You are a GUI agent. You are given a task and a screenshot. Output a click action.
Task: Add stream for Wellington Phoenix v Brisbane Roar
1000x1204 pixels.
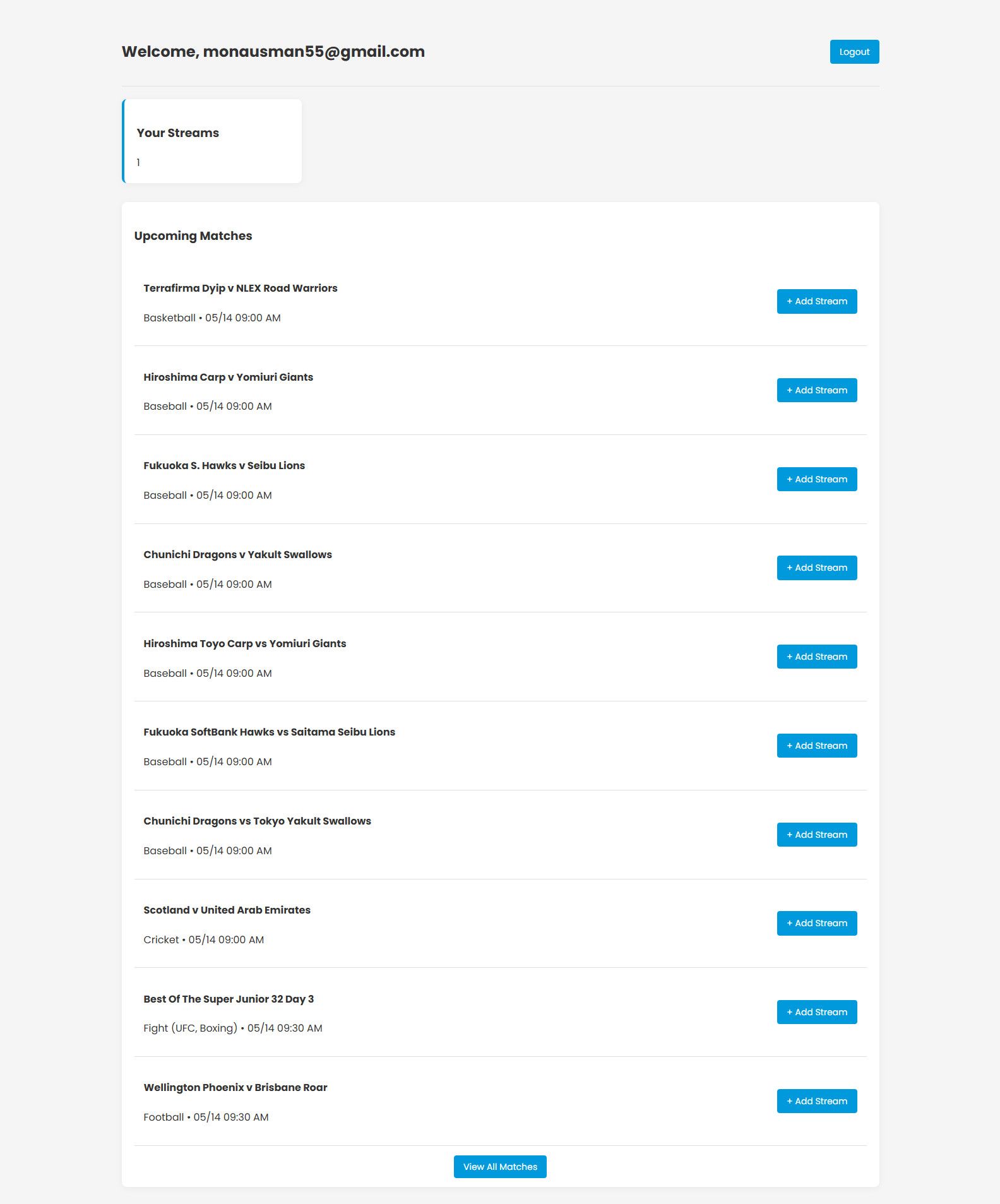click(x=816, y=1101)
